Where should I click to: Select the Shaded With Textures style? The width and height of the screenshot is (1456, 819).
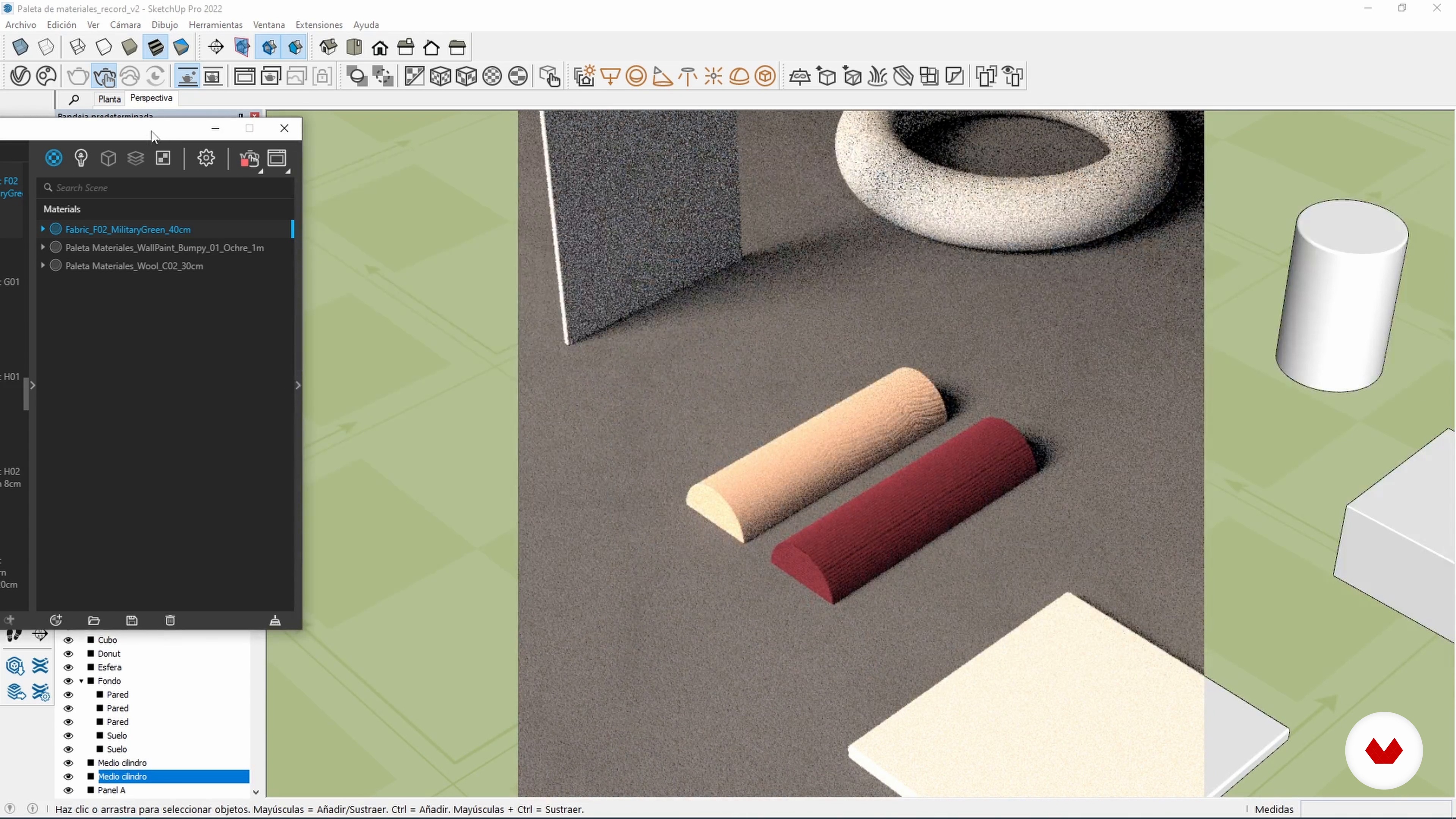click(155, 47)
